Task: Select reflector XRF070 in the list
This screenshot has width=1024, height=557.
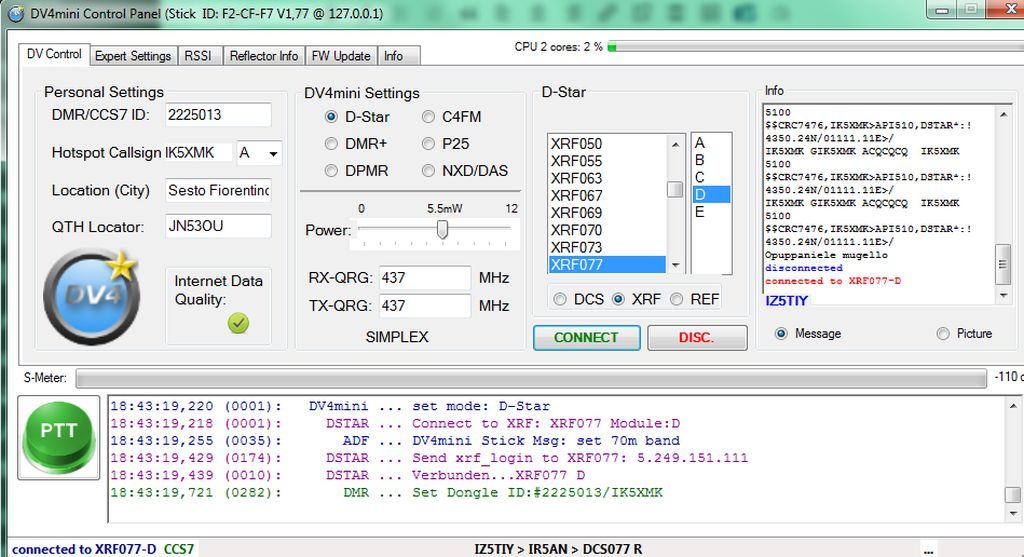Action: (607, 230)
